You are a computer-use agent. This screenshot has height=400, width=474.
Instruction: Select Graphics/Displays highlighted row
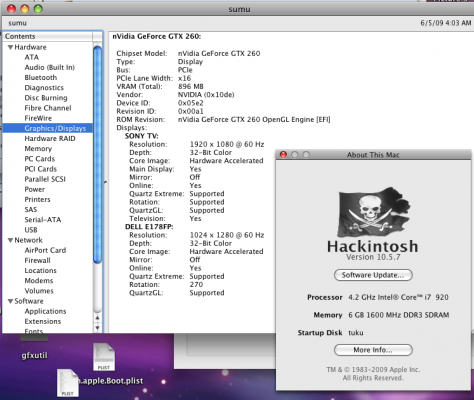pyautogui.click(x=47, y=128)
